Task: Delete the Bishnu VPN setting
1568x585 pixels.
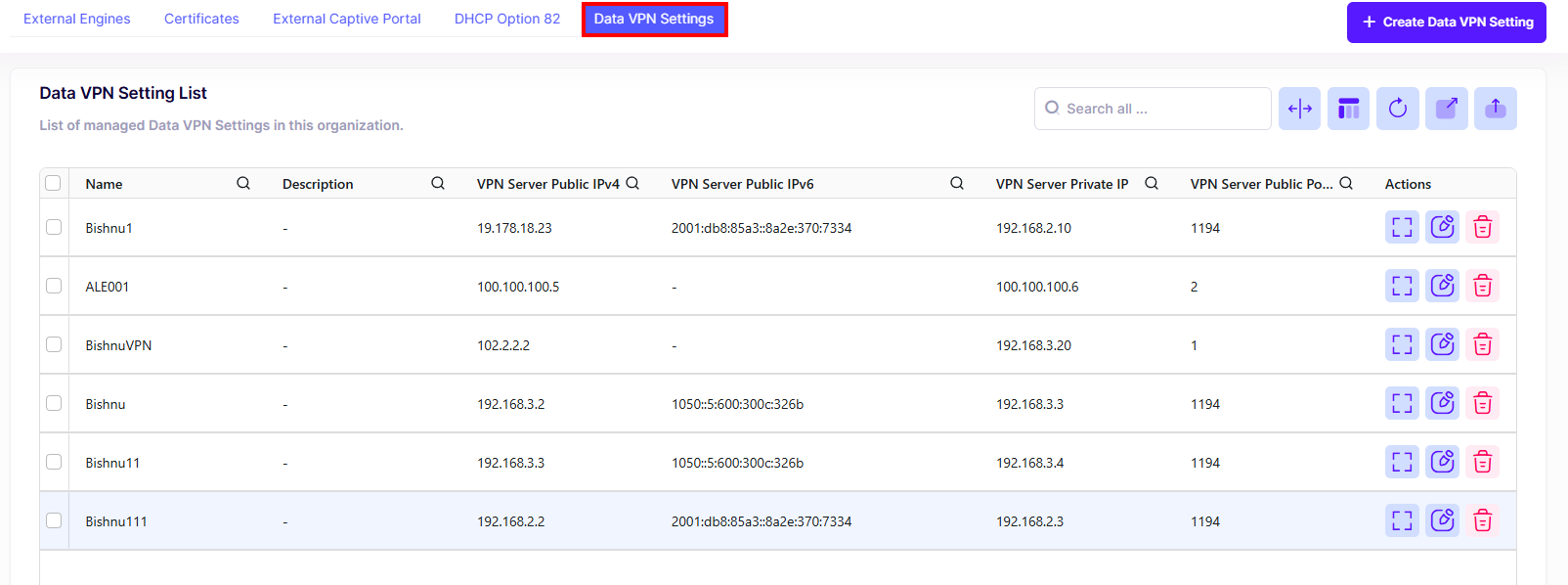Action: coord(1483,403)
